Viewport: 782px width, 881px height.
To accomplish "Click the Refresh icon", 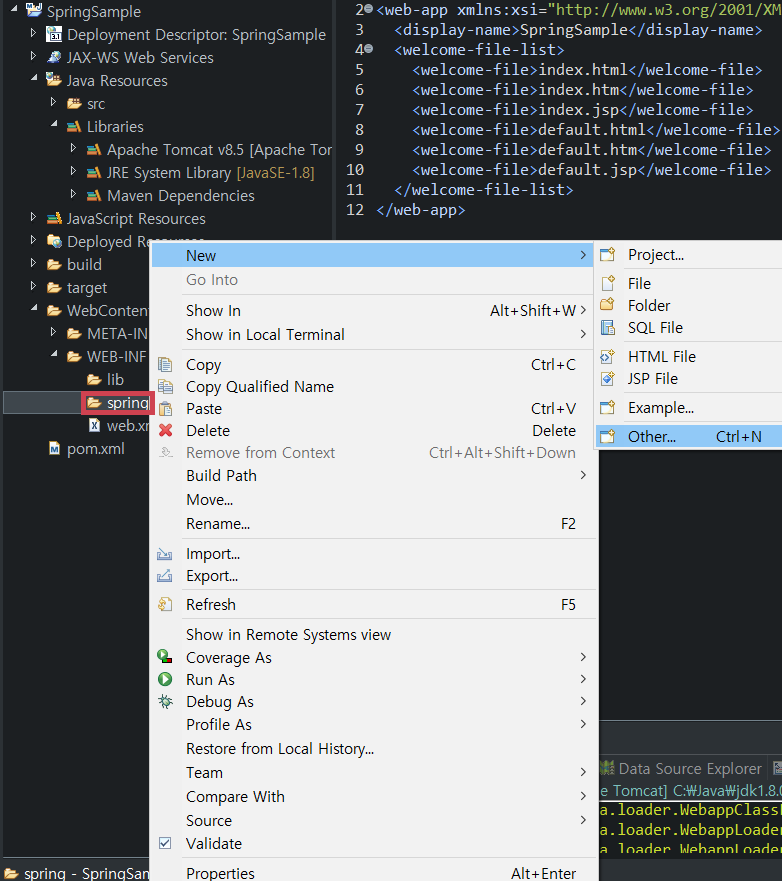I will click(x=165, y=605).
